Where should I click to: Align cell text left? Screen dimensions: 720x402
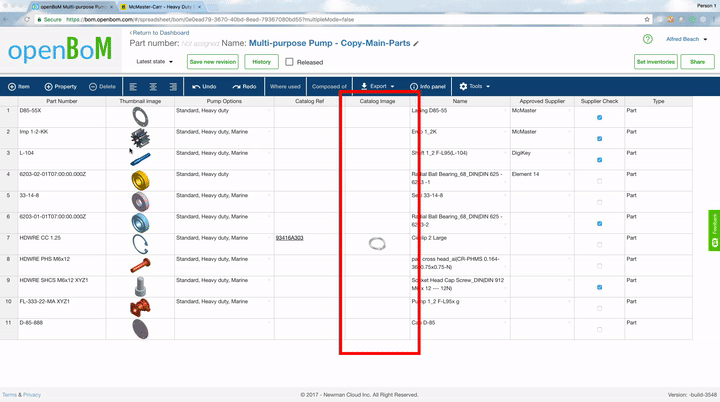[133, 86]
